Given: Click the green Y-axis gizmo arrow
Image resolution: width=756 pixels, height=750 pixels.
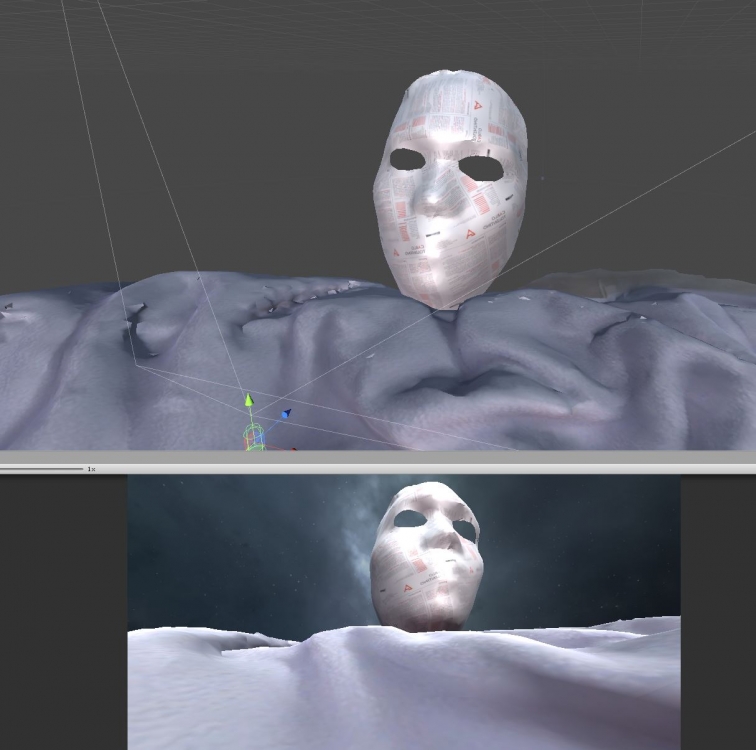Looking at the screenshot, I should 250,402.
